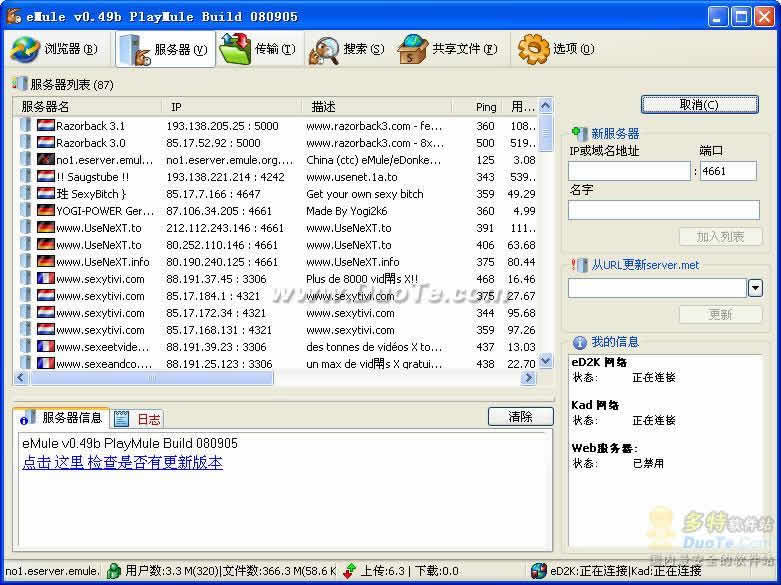Select the server at 85.17.172.34 : 4321

coord(216,313)
